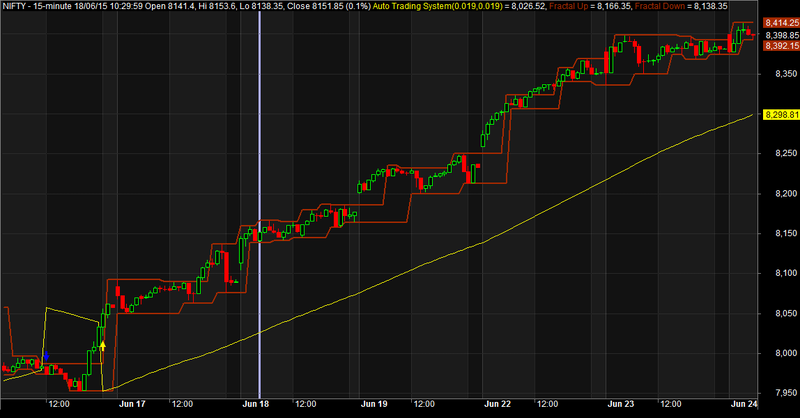This screenshot has height=418, width=800.
Task: Click the yellow buy arrow signal
Action: pos(103,346)
